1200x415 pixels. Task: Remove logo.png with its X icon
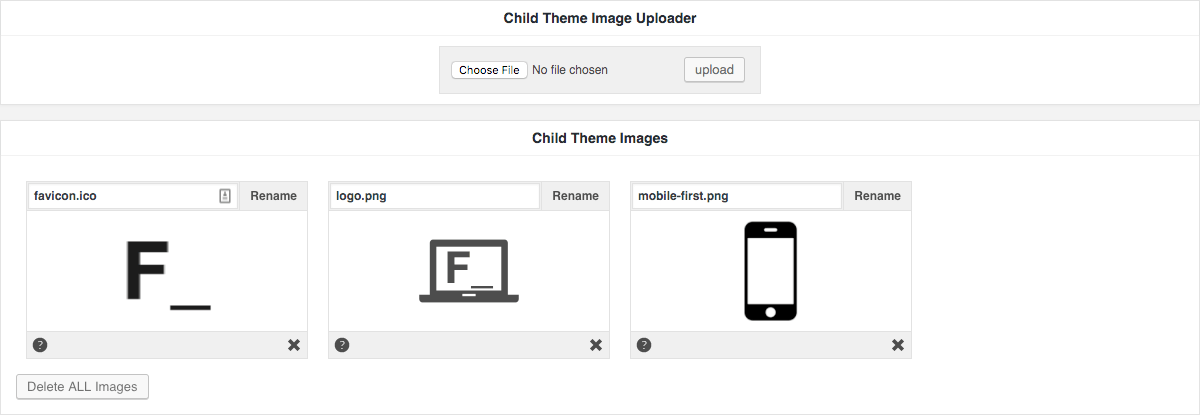coord(596,345)
